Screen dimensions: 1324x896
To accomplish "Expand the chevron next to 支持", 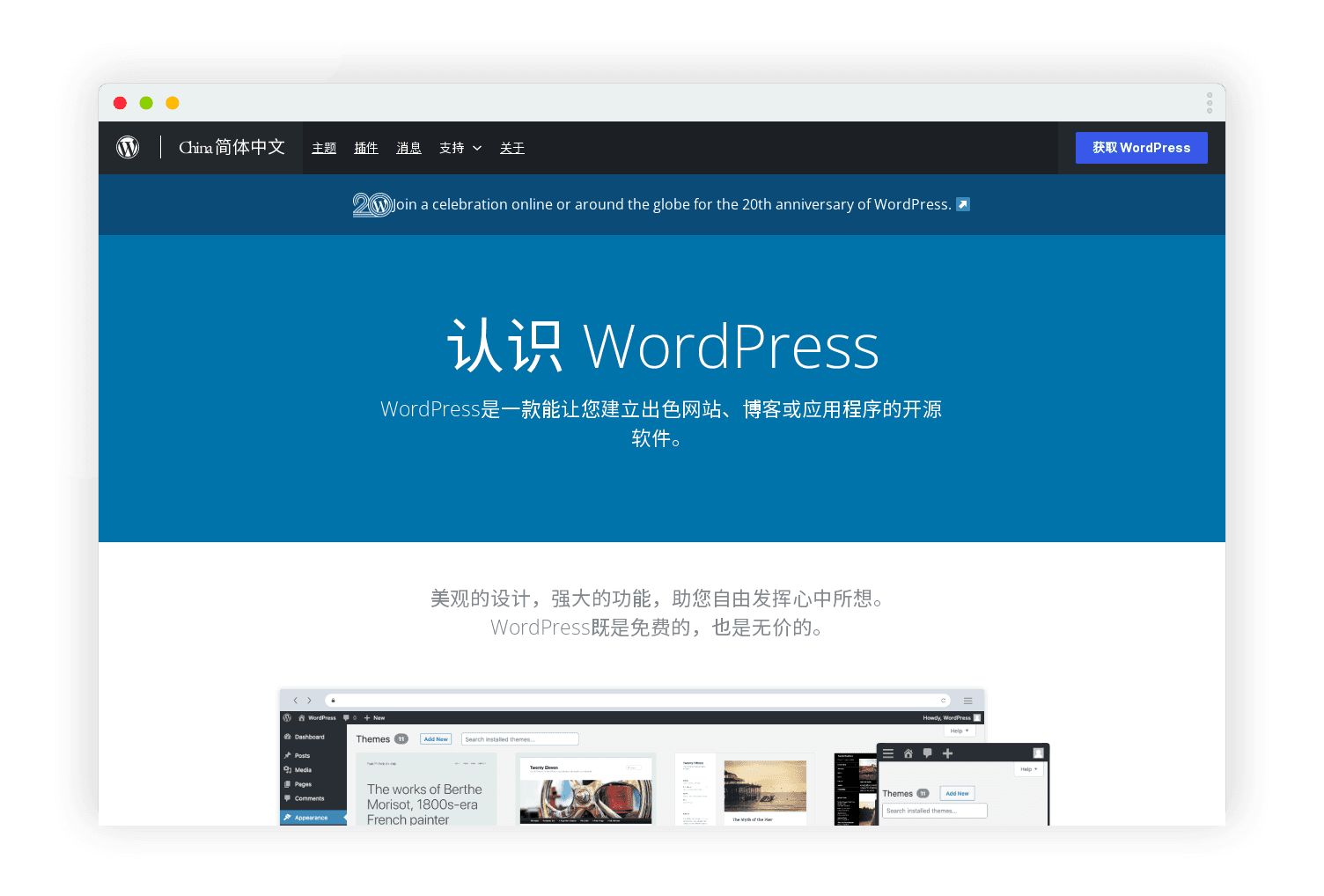I will 477,148.
